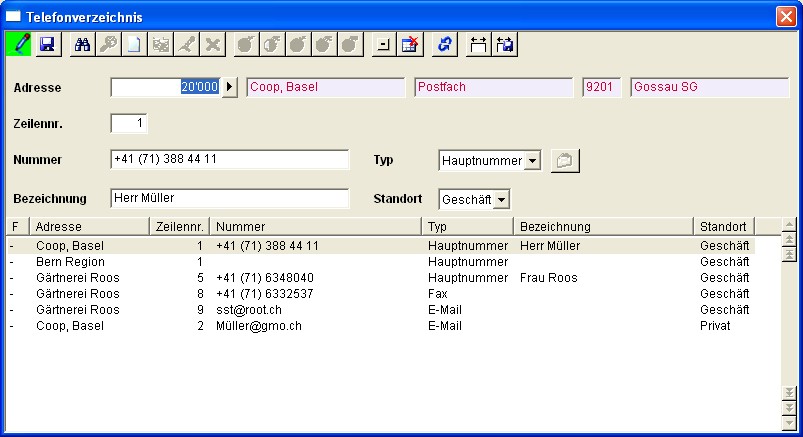Click the Bezeichnung field with Herr Müller
The width and height of the screenshot is (803, 437).
pyautogui.click(x=229, y=198)
